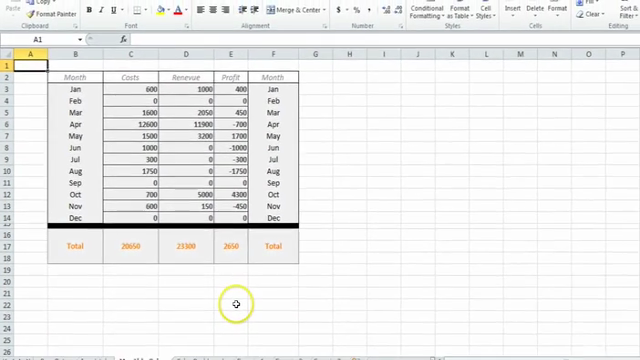
Task: Open accounting format dropdown arrow
Action: point(347,10)
